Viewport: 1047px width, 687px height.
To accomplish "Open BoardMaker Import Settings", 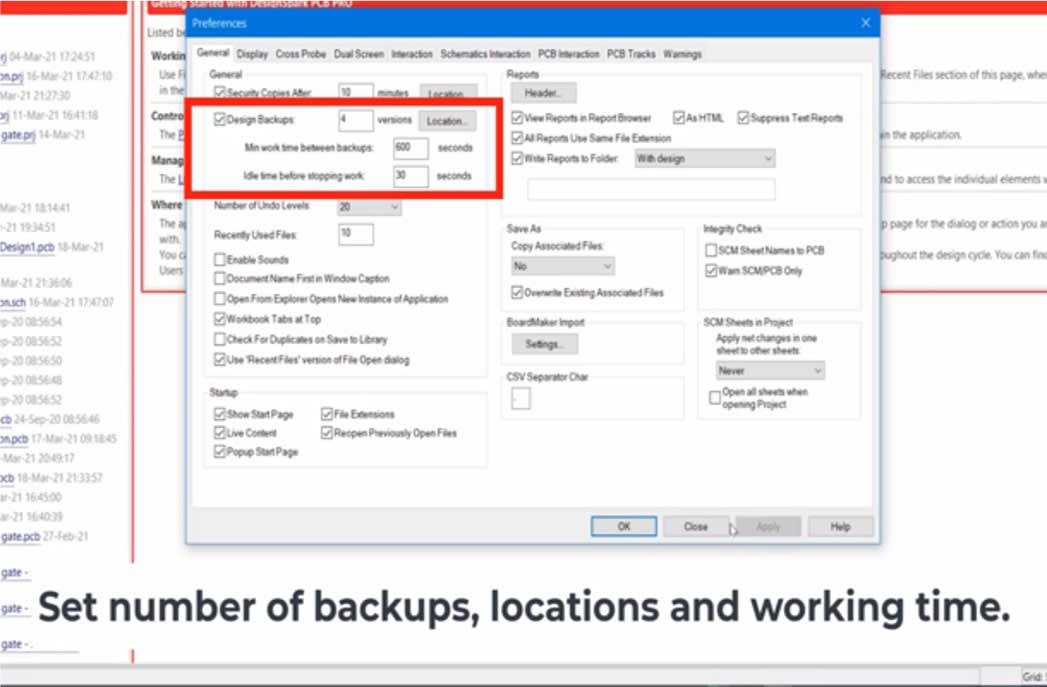I will click(x=544, y=344).
